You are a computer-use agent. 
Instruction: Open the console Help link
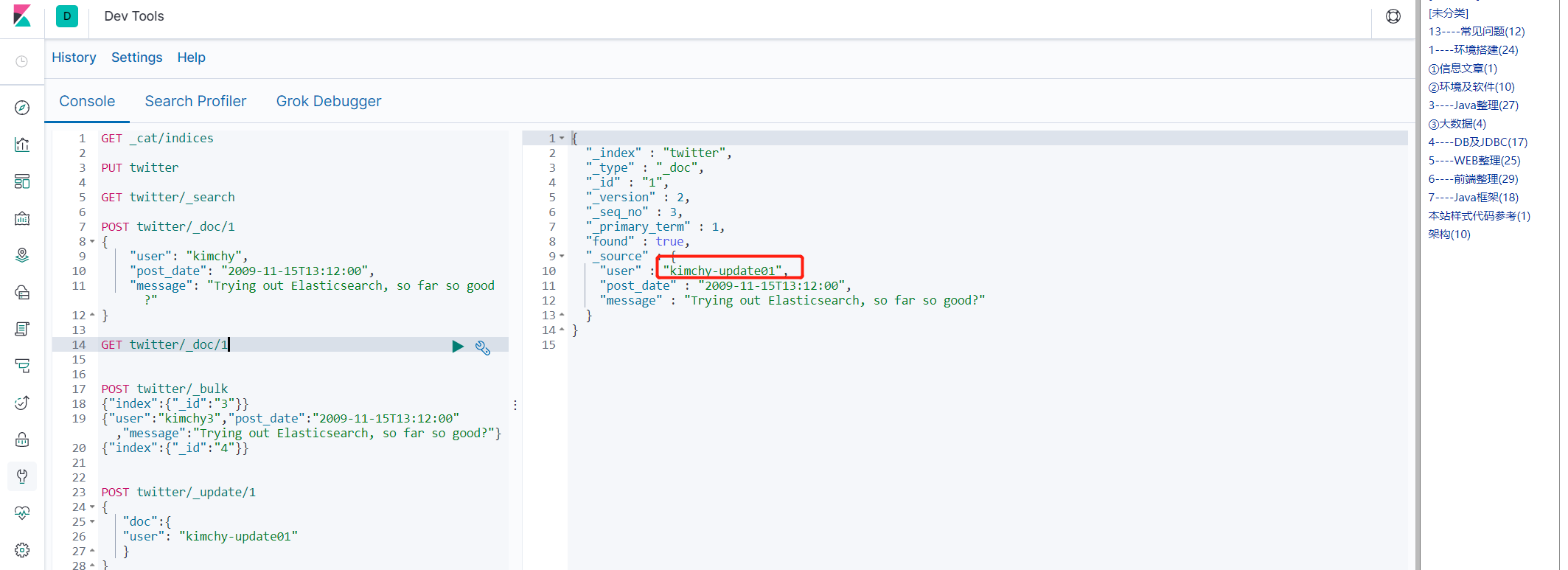(x=191, y=58)
